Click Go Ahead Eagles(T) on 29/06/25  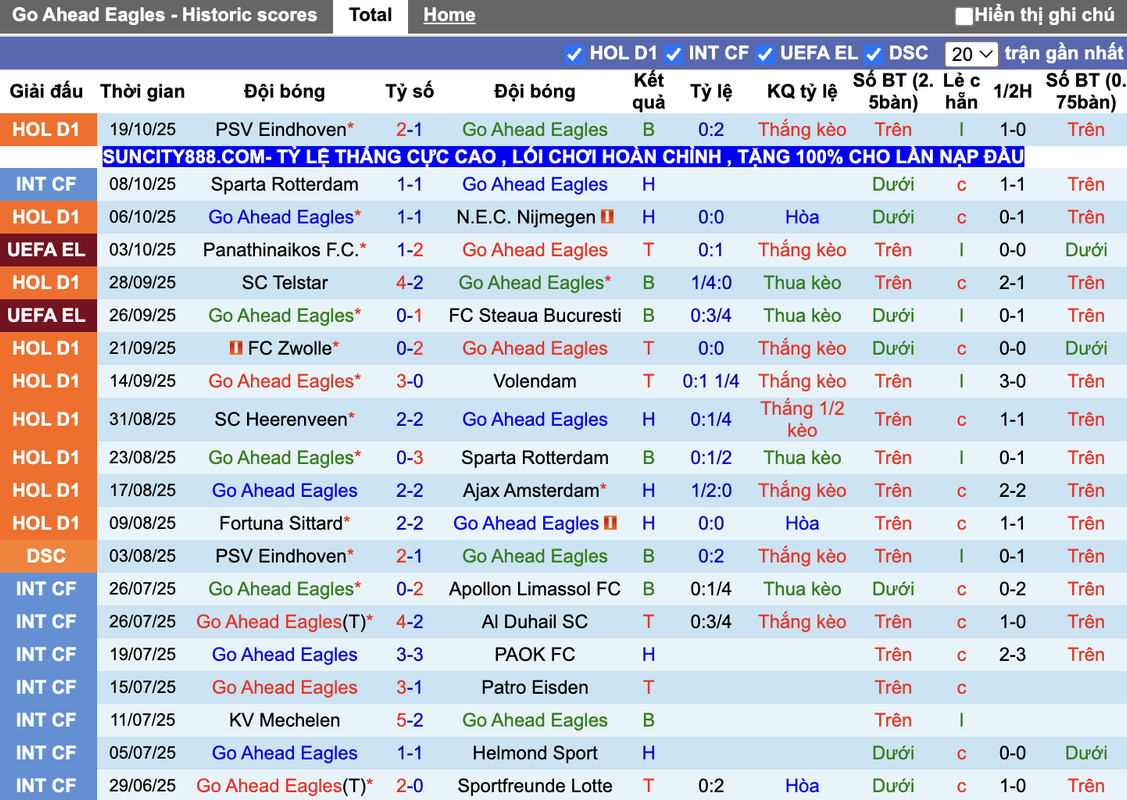pyautogui.click(x=281, y=786)
